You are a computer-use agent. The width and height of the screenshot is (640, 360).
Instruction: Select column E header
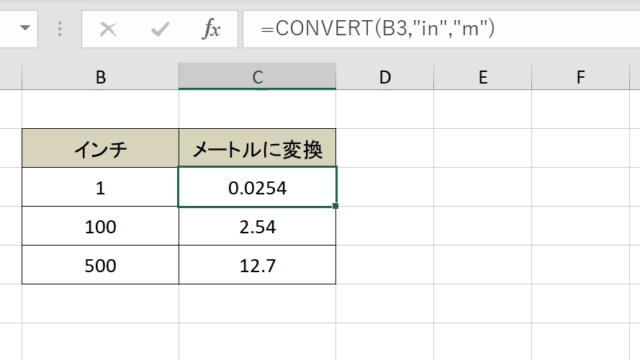(482, 76)
